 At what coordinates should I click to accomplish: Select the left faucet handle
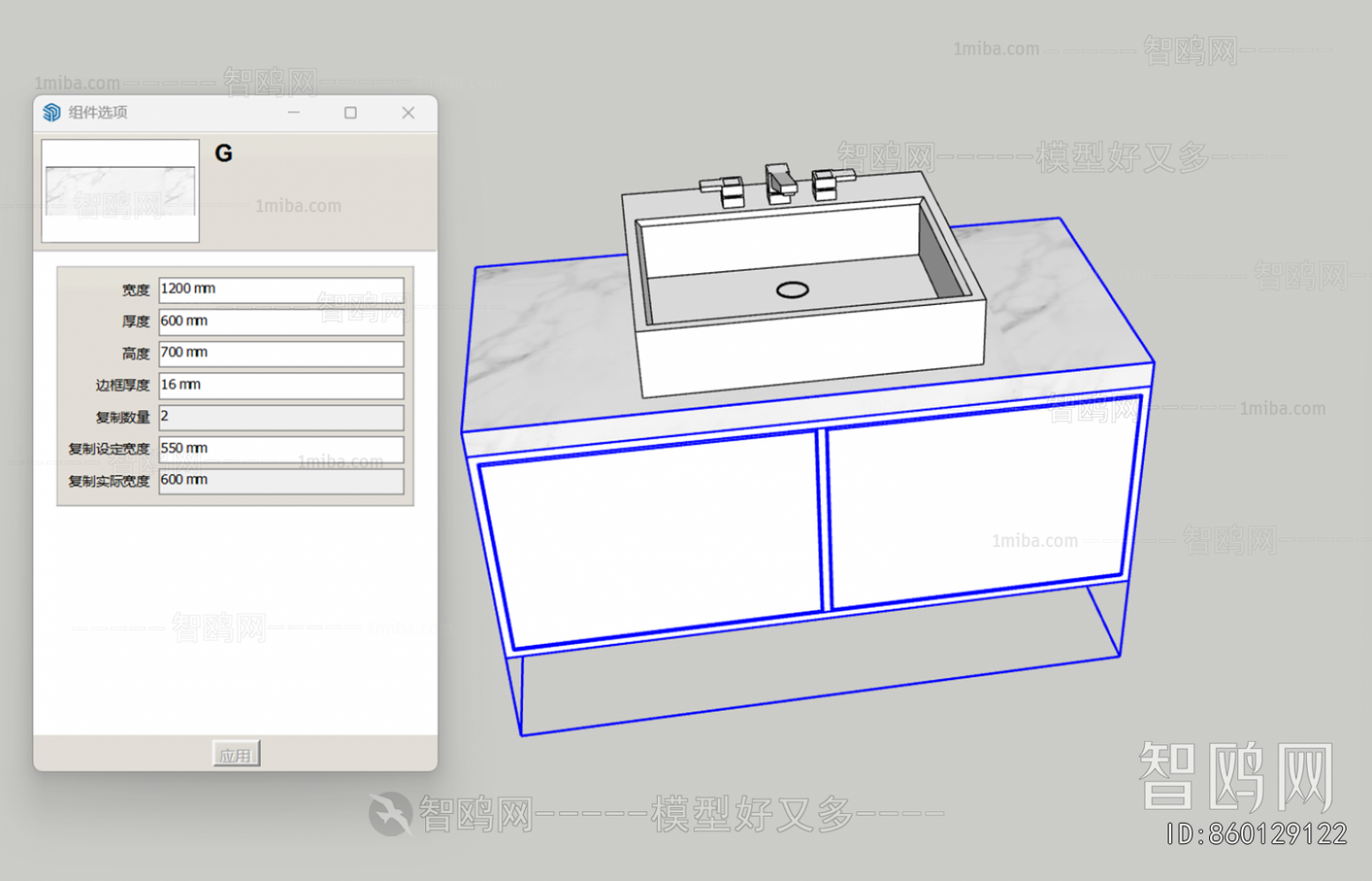click(x=726, y=189)
